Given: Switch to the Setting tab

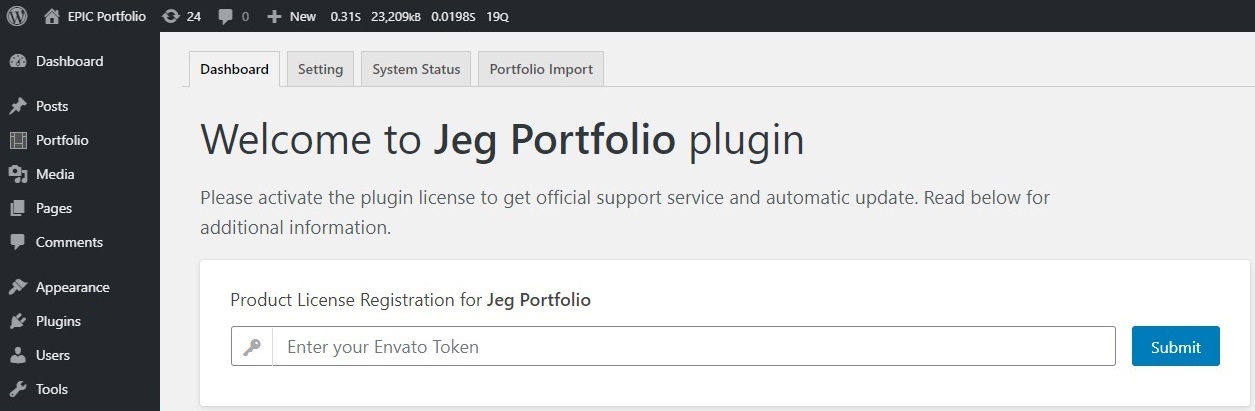Looking at the screenshot, I should pos(320,69).
